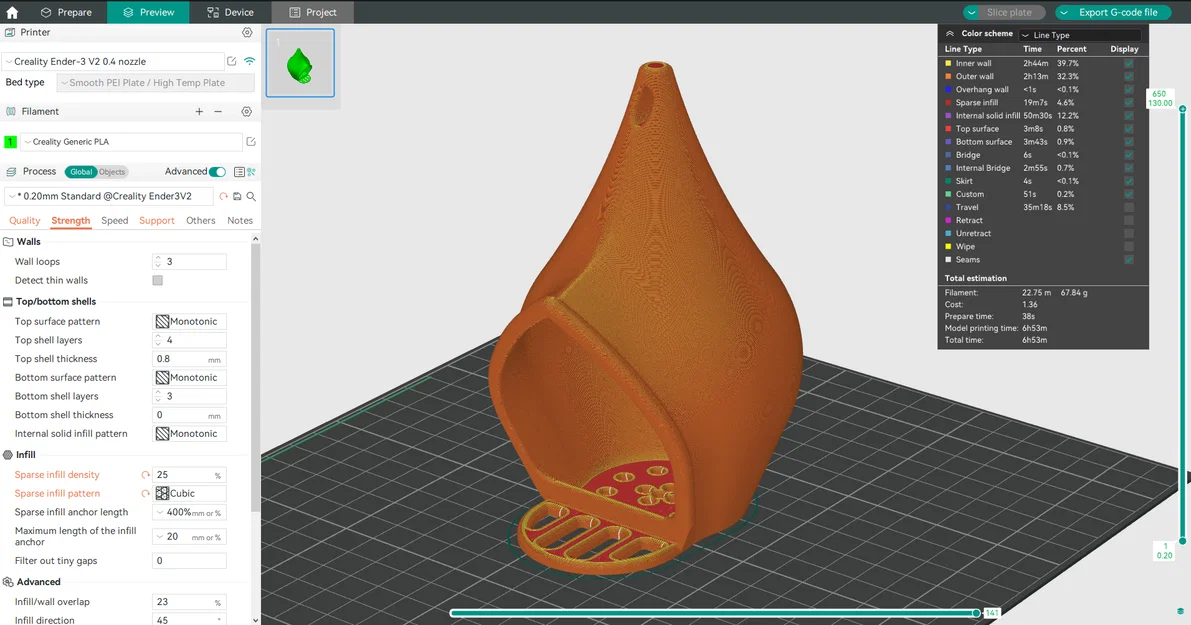Click the printer Wi-Fi connection icon
The width and height of the screenshot is (1191, 625).
click(249, 62)
